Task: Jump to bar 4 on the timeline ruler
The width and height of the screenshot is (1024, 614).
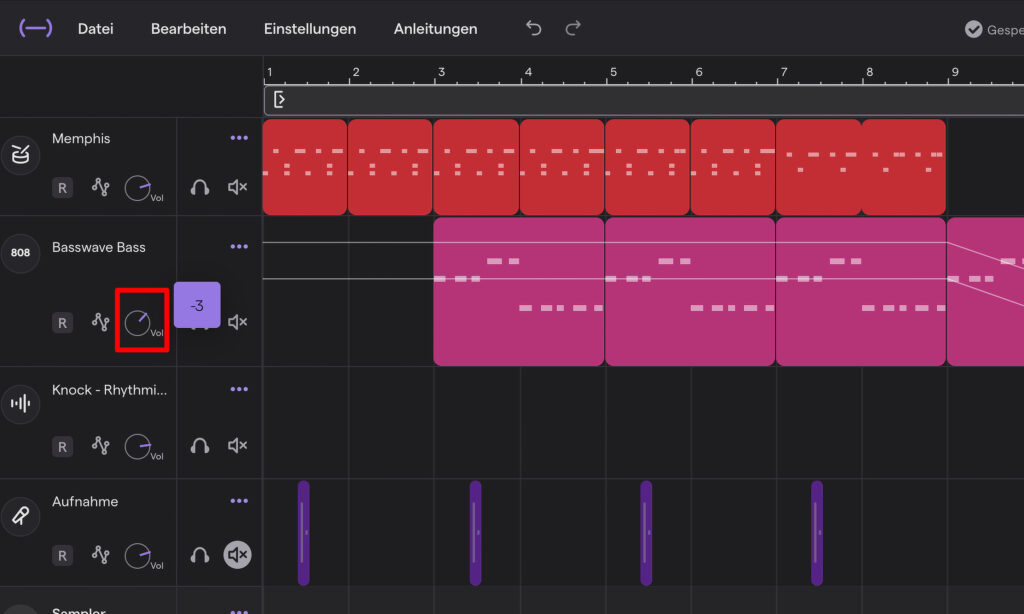Action: (528, 72)
